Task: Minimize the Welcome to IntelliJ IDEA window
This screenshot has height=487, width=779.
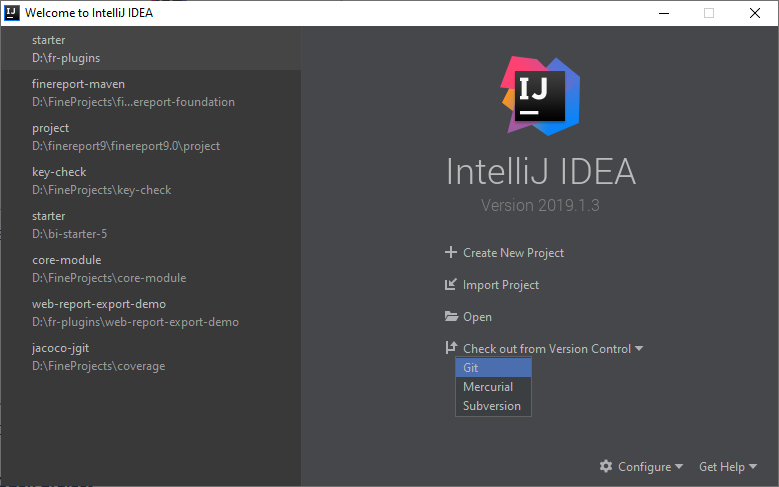Action: (x=664, y=13)
